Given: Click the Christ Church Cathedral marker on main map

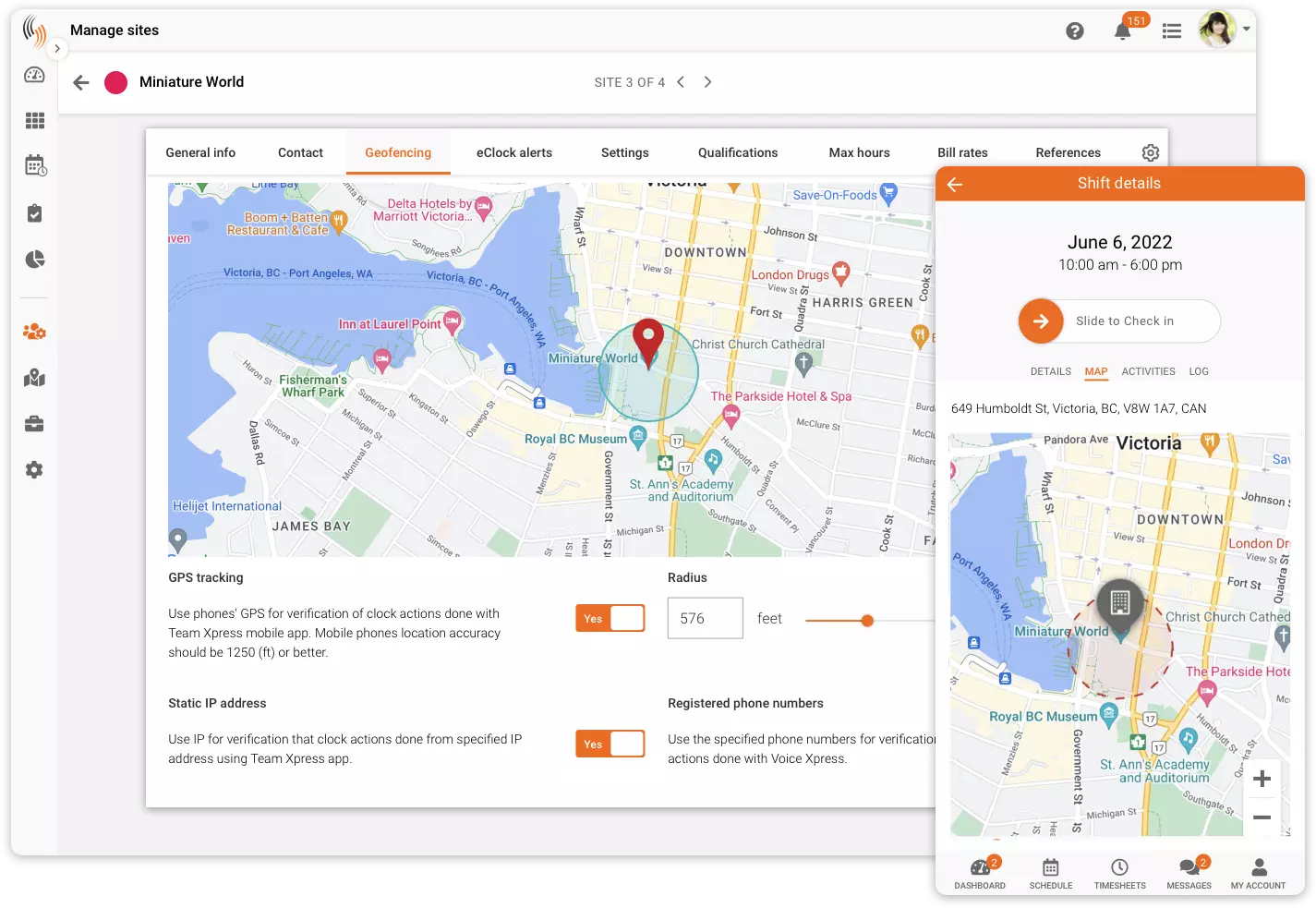Looking at the screenshot, I should coord(803,364).
